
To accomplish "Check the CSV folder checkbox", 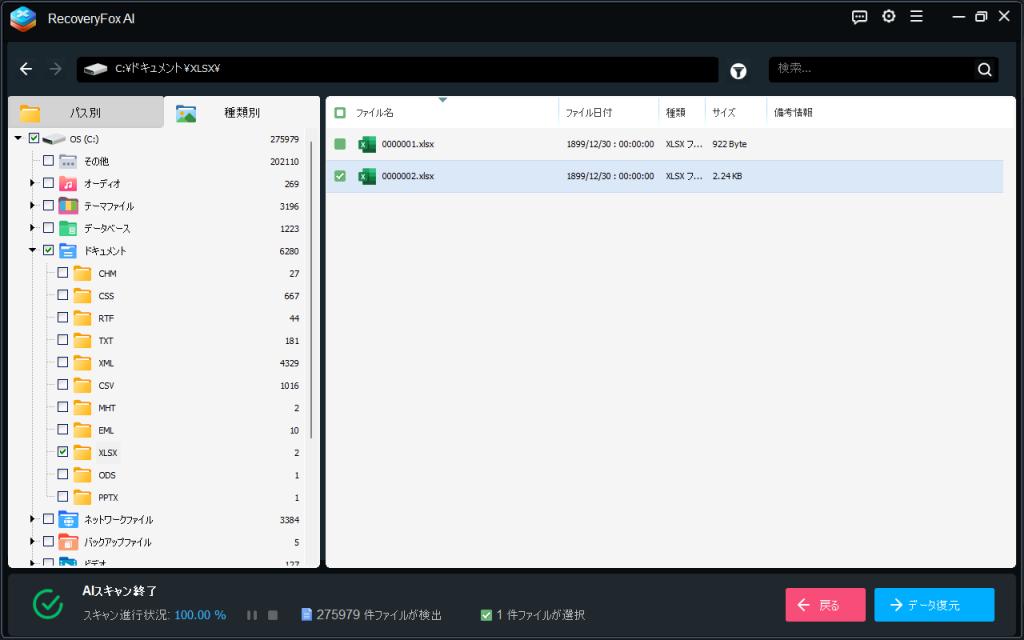I will (63, 385).
